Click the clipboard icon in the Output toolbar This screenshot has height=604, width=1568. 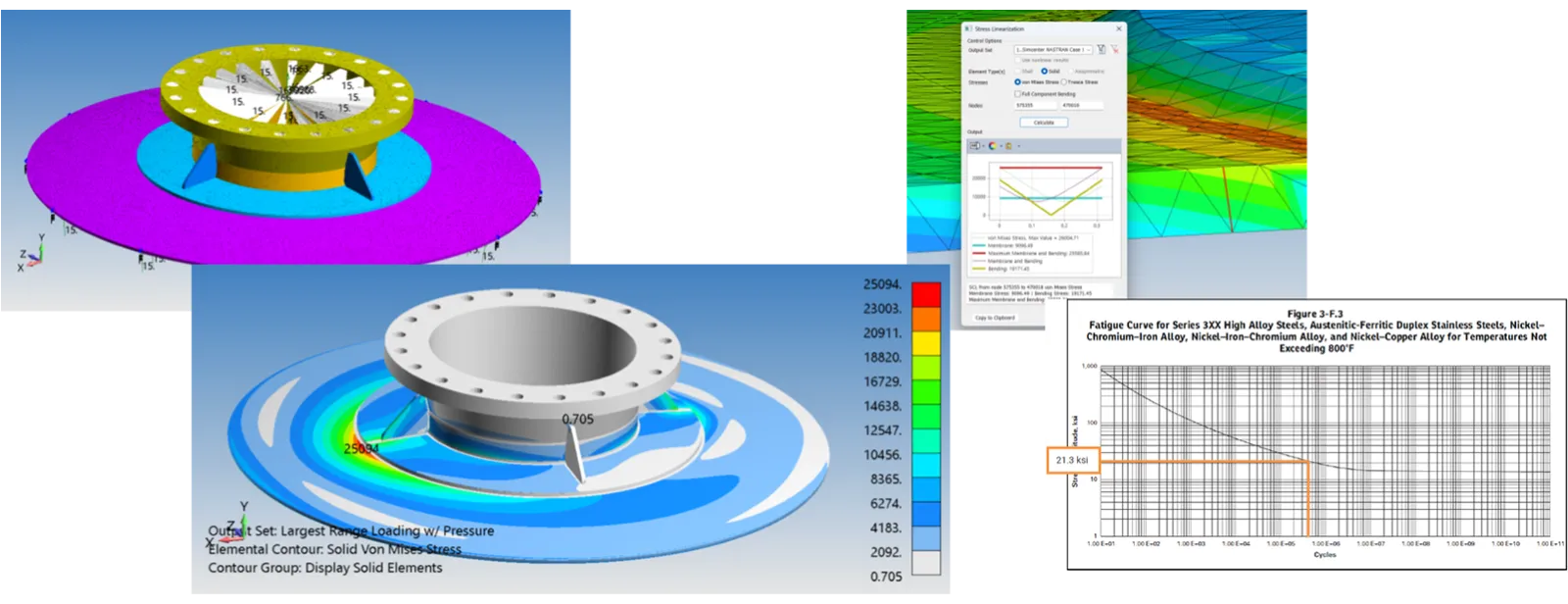(1008, 146)
